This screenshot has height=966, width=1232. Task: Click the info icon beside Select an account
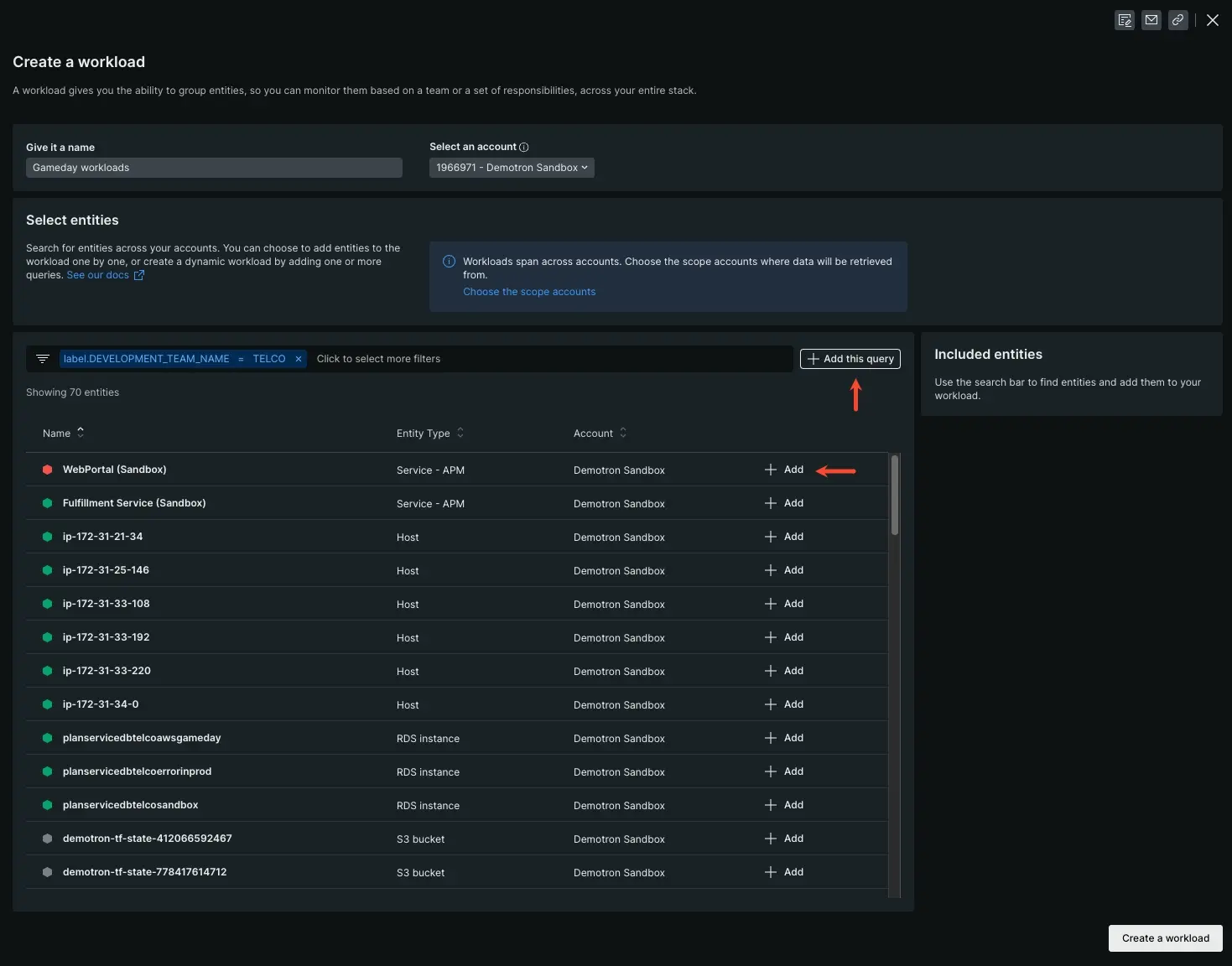coord(524,148)
